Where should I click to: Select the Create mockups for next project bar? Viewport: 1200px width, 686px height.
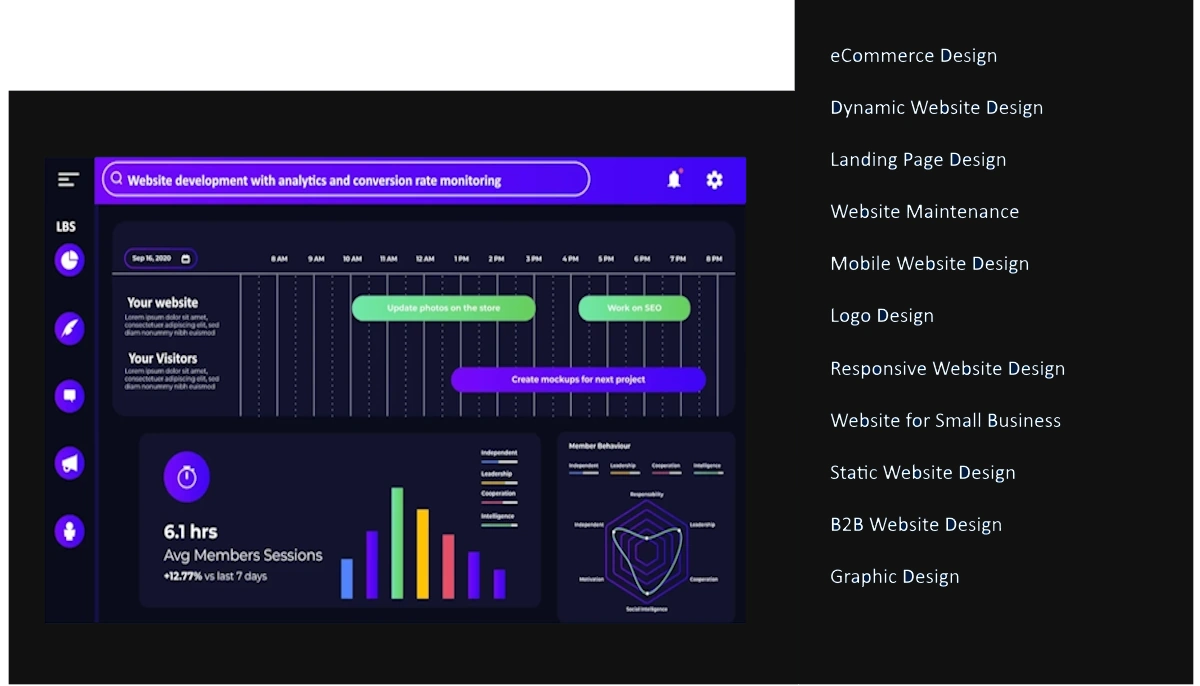point(578,380)
